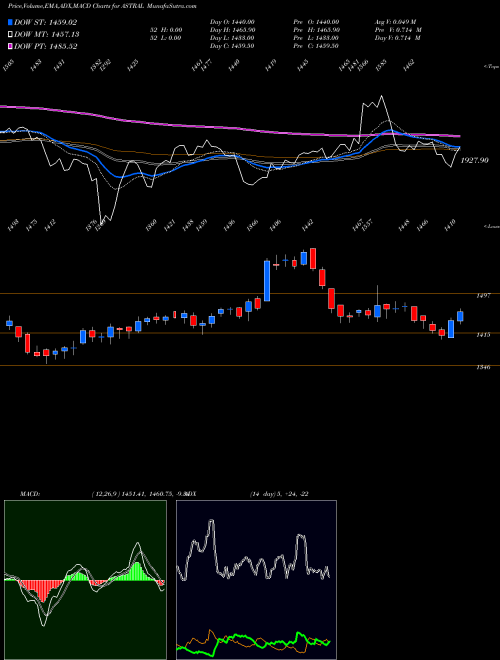Click the Day V: 0.714 M value

point(397,38)
